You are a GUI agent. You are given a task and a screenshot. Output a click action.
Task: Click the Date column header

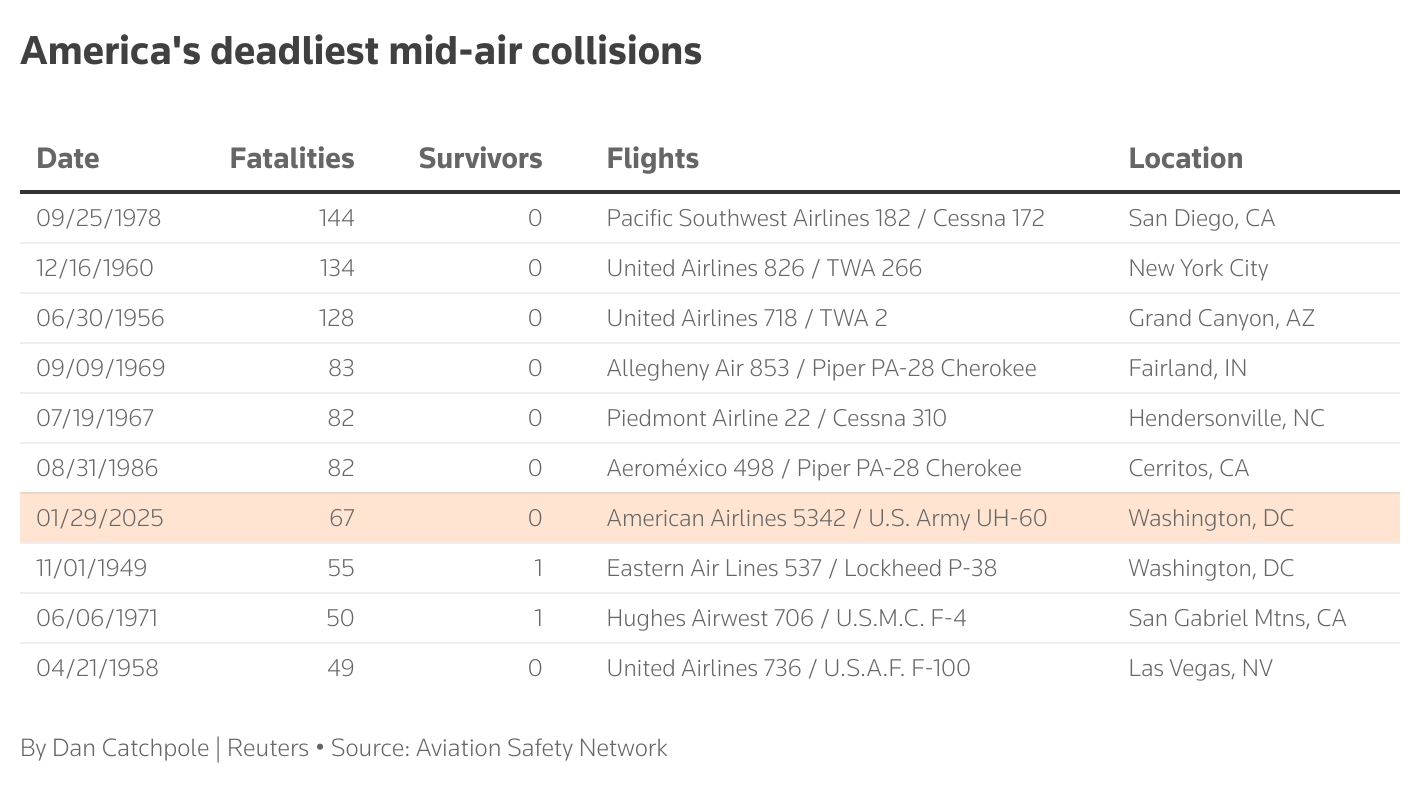(68, 158)
